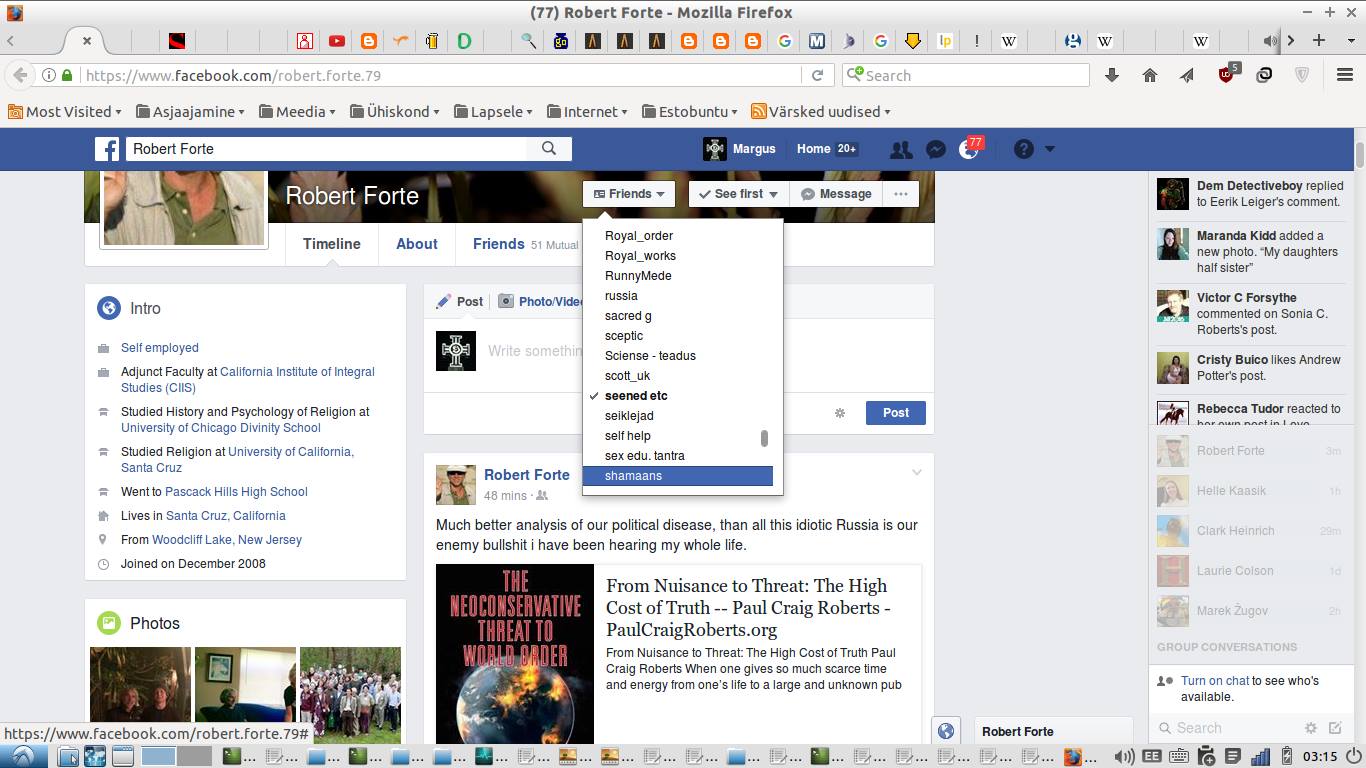The image size is (1366, 768).
Task: Click the Facebook search field containing 'Robert Forte'
Action: [x=326, y=149]
